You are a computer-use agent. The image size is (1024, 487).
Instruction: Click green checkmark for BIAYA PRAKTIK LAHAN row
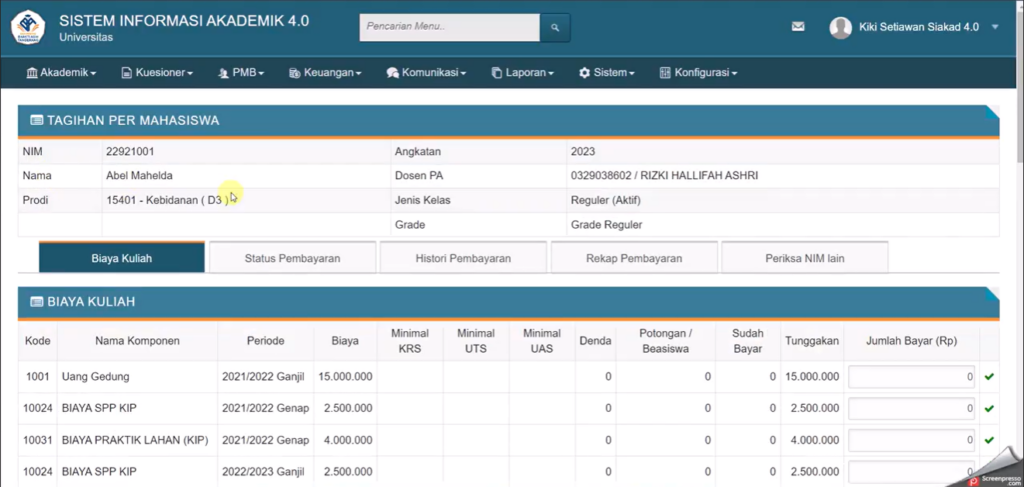pyautogui.click(x=989, y=440)
